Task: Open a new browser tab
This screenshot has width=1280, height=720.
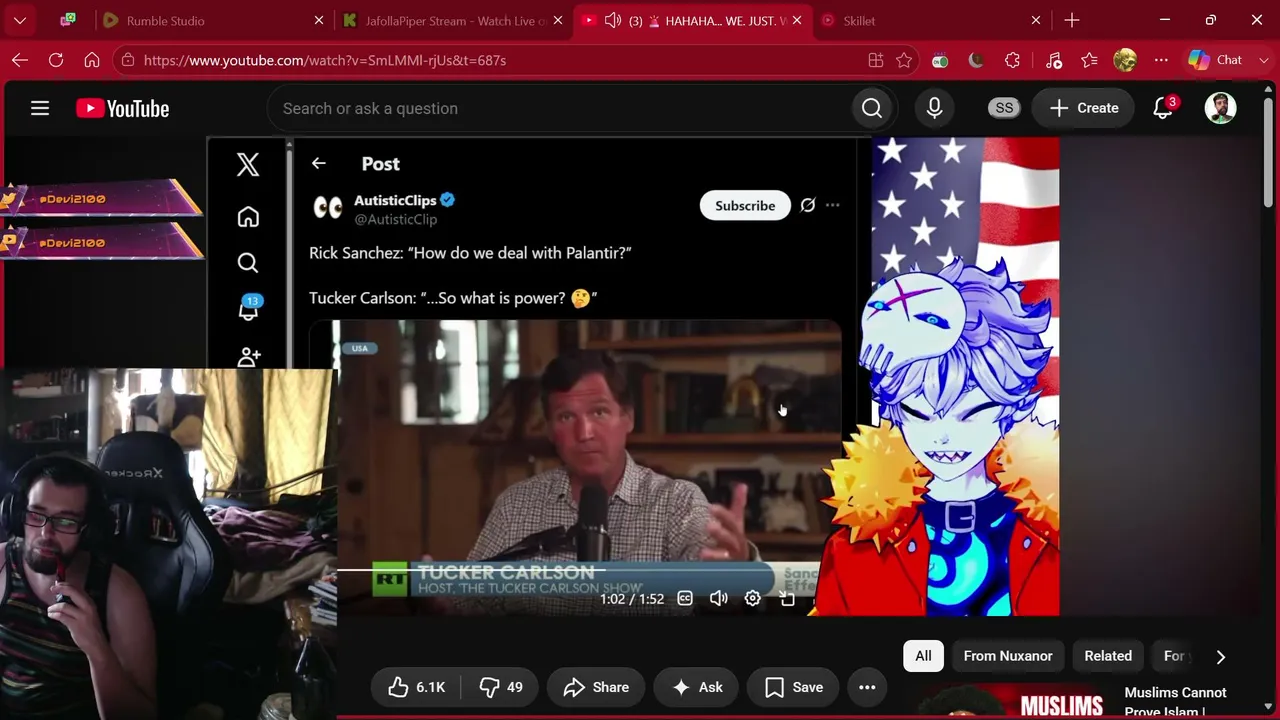Action: [1072, 20]
